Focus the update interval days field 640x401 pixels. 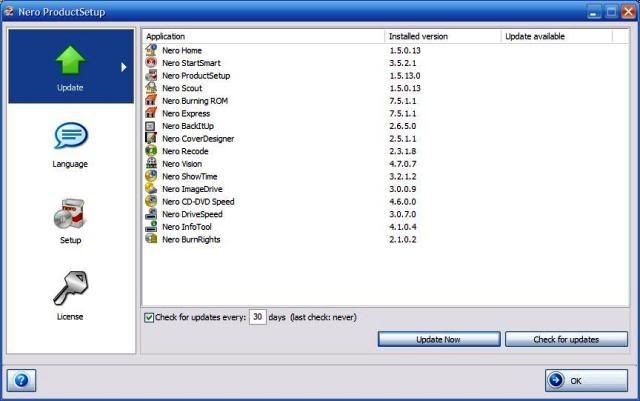pos(258,317)
